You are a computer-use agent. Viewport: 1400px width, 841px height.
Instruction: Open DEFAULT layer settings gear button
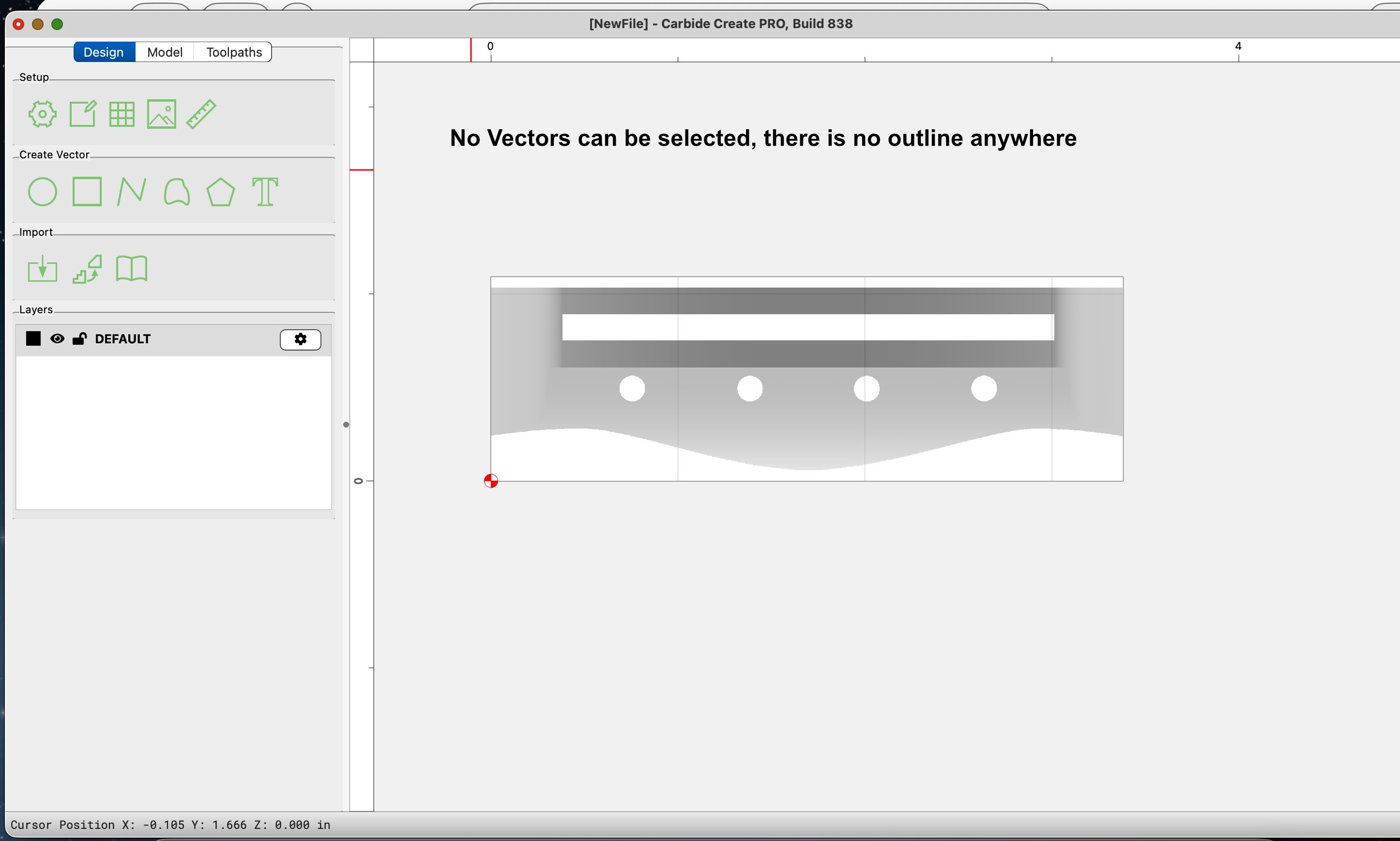pyautogui.click(x=300, y=339)
